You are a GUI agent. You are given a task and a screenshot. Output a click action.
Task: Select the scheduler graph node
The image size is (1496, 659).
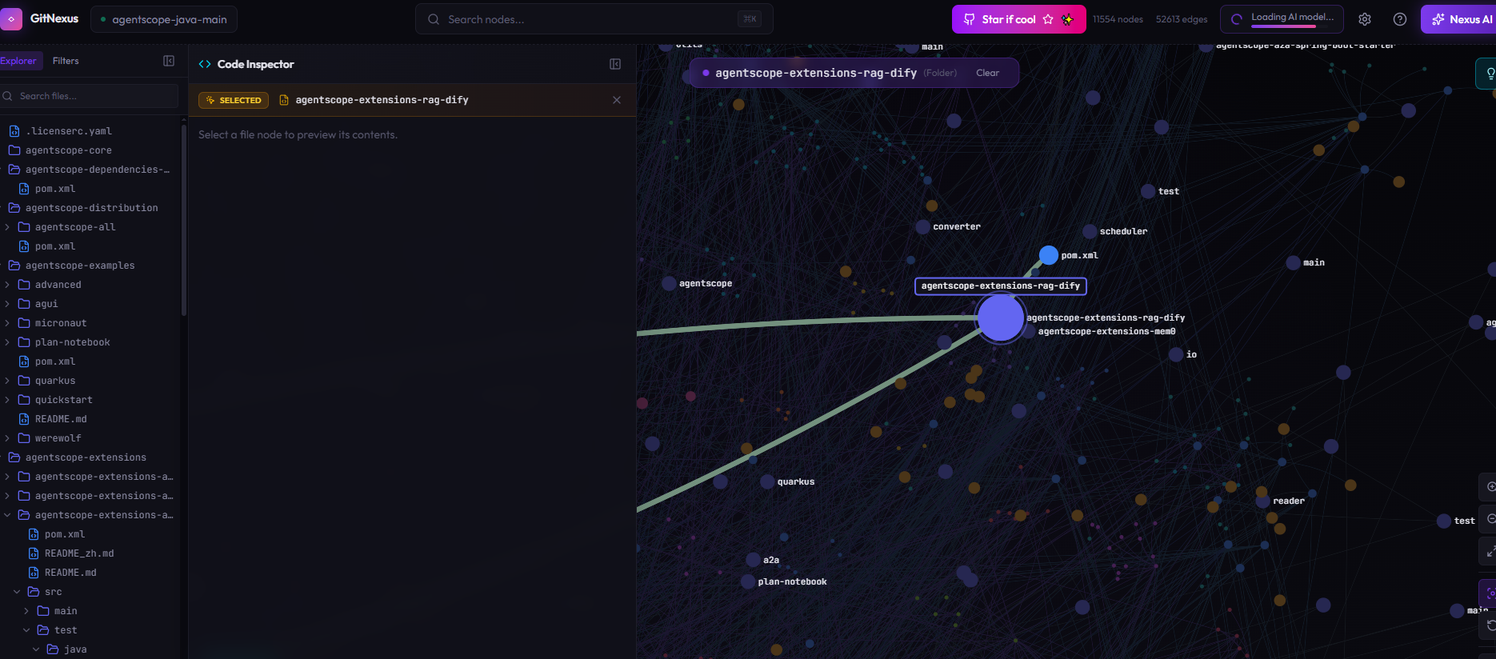tap(1090, 231)
